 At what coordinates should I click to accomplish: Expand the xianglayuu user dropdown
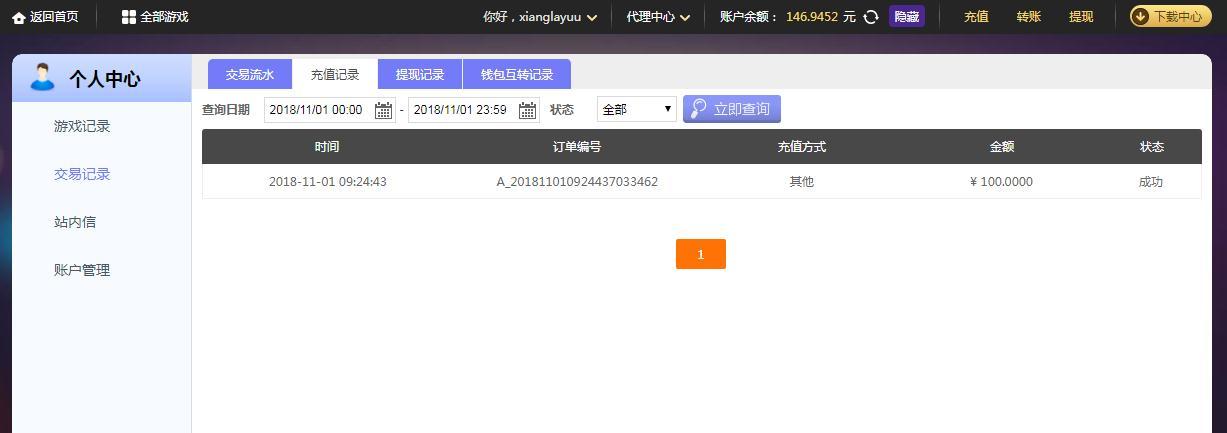pyautogui.click(x=592, y=18)
